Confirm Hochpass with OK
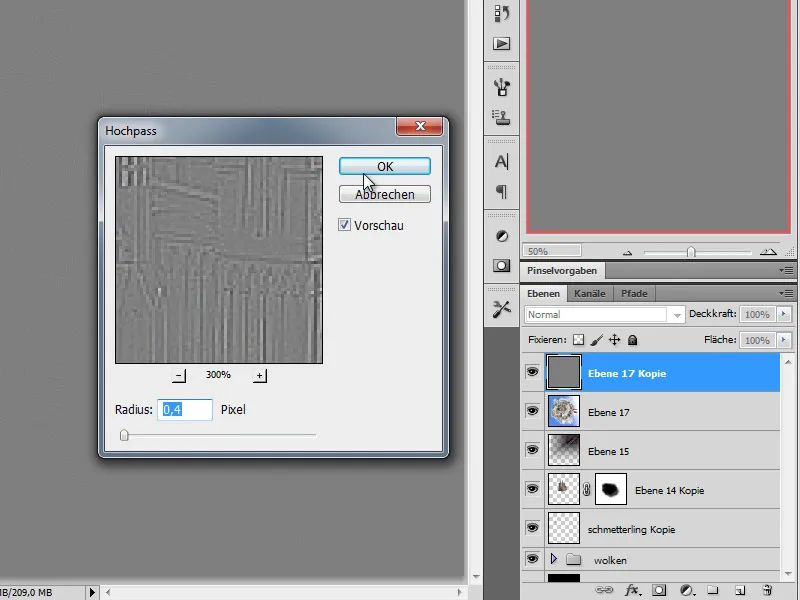 click(385, 166)
